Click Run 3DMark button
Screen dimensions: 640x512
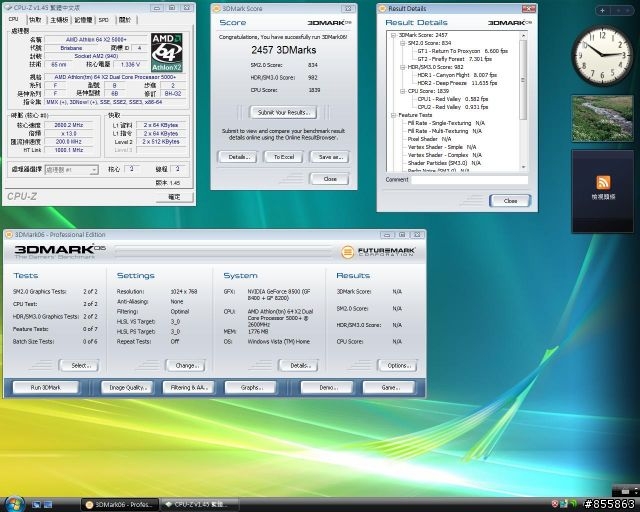[46, 387]
